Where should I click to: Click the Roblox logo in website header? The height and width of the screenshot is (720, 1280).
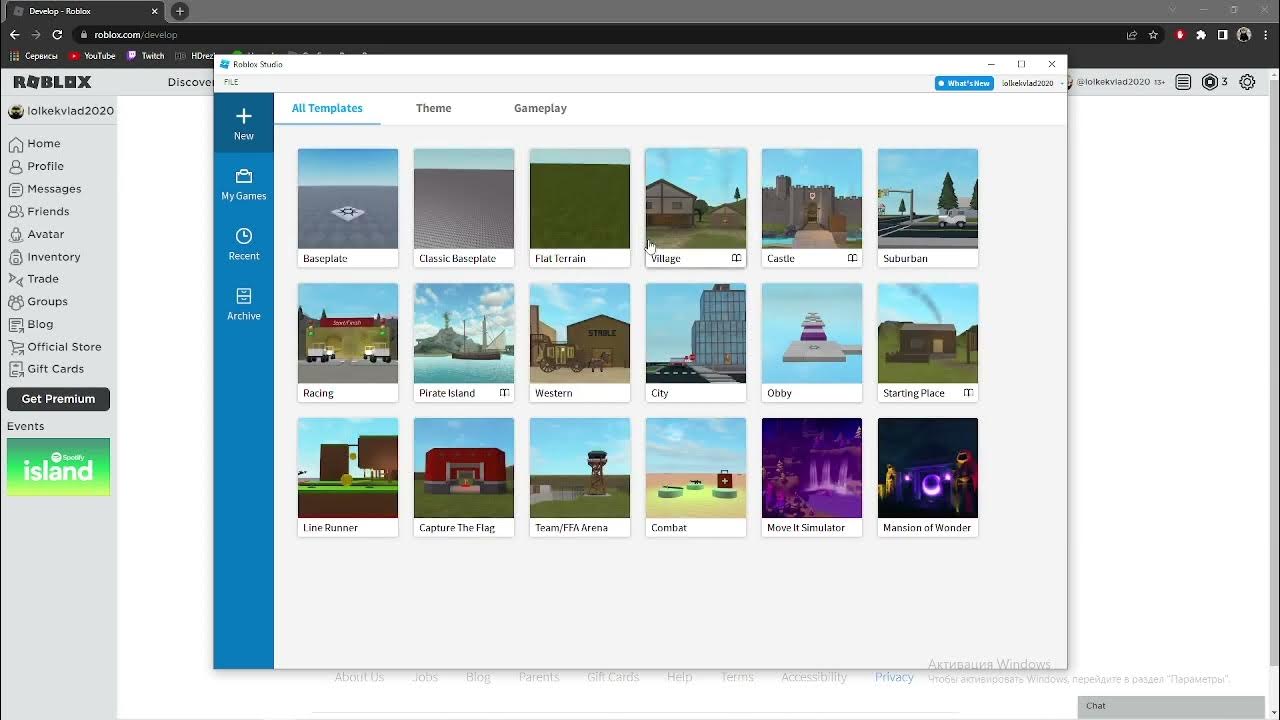52,82
